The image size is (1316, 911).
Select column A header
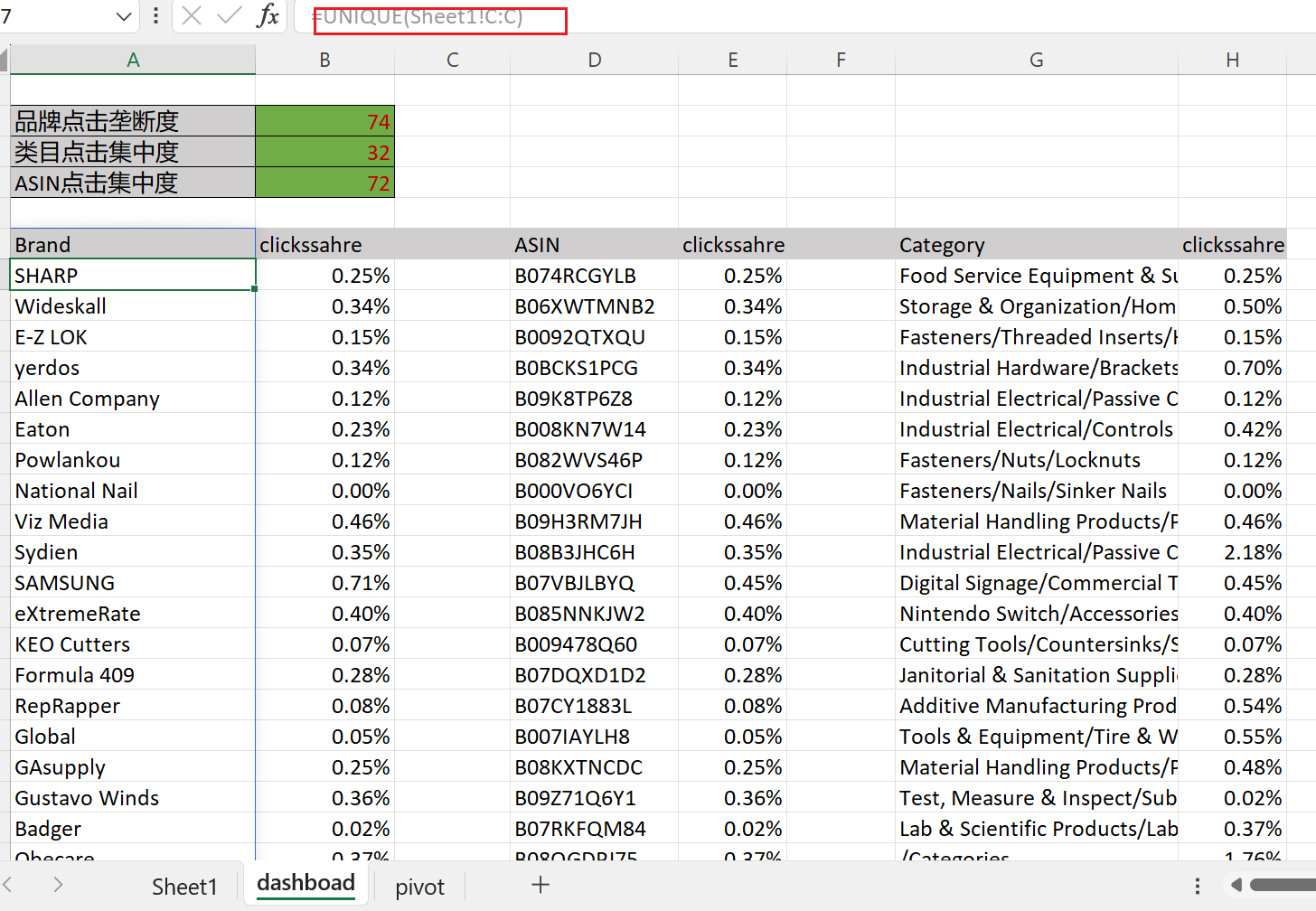(133, 60)
